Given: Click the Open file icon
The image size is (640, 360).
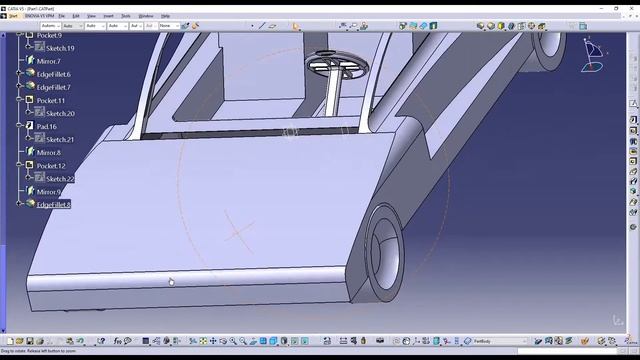Looking at the screenshot, I should pyautogui.click(x=20, y=341).
